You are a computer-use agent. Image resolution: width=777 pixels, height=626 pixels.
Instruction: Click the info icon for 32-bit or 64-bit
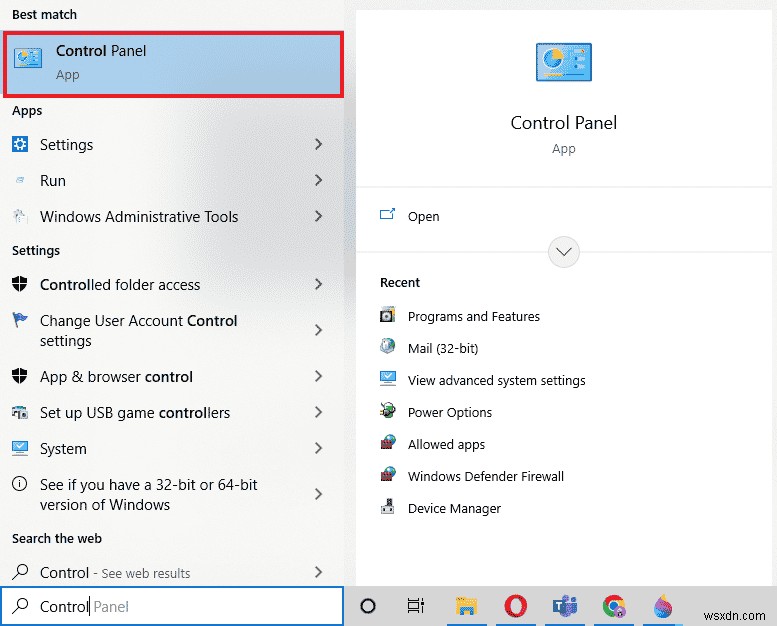(19, 484)
